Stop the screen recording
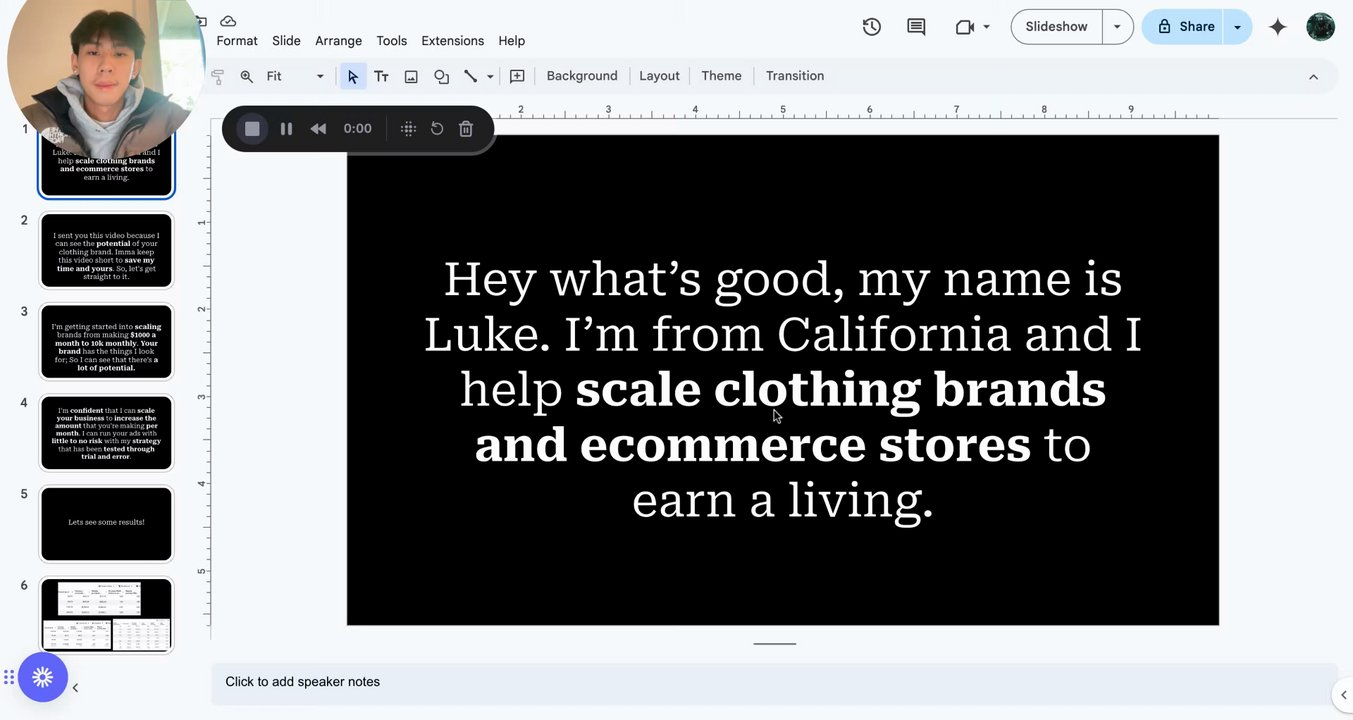 [252, 129]
